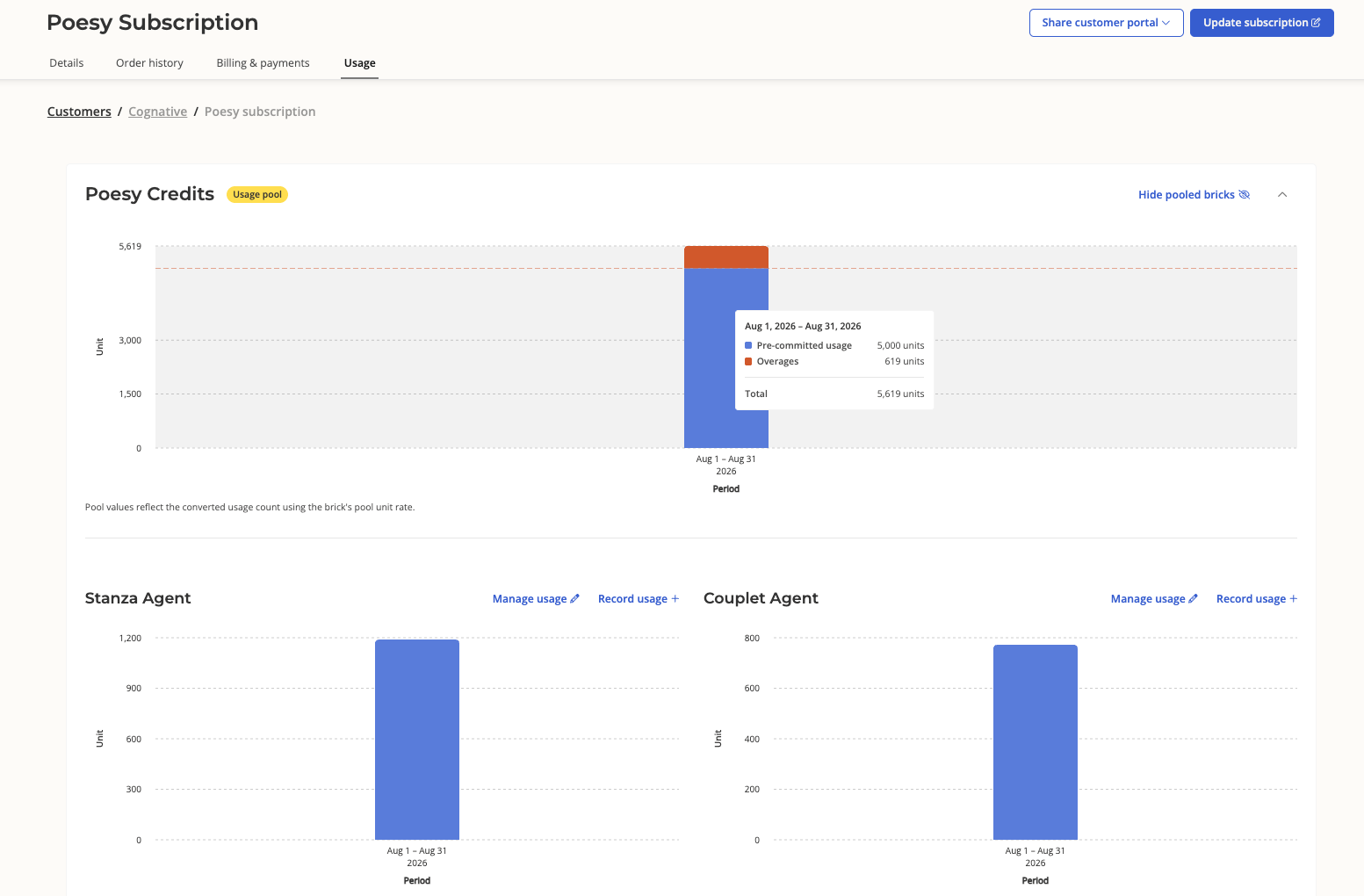The height and width of the screenshot is (896, 1364).
Task: Click the Poesy Credits heading
Action: (x=149, y=194)
